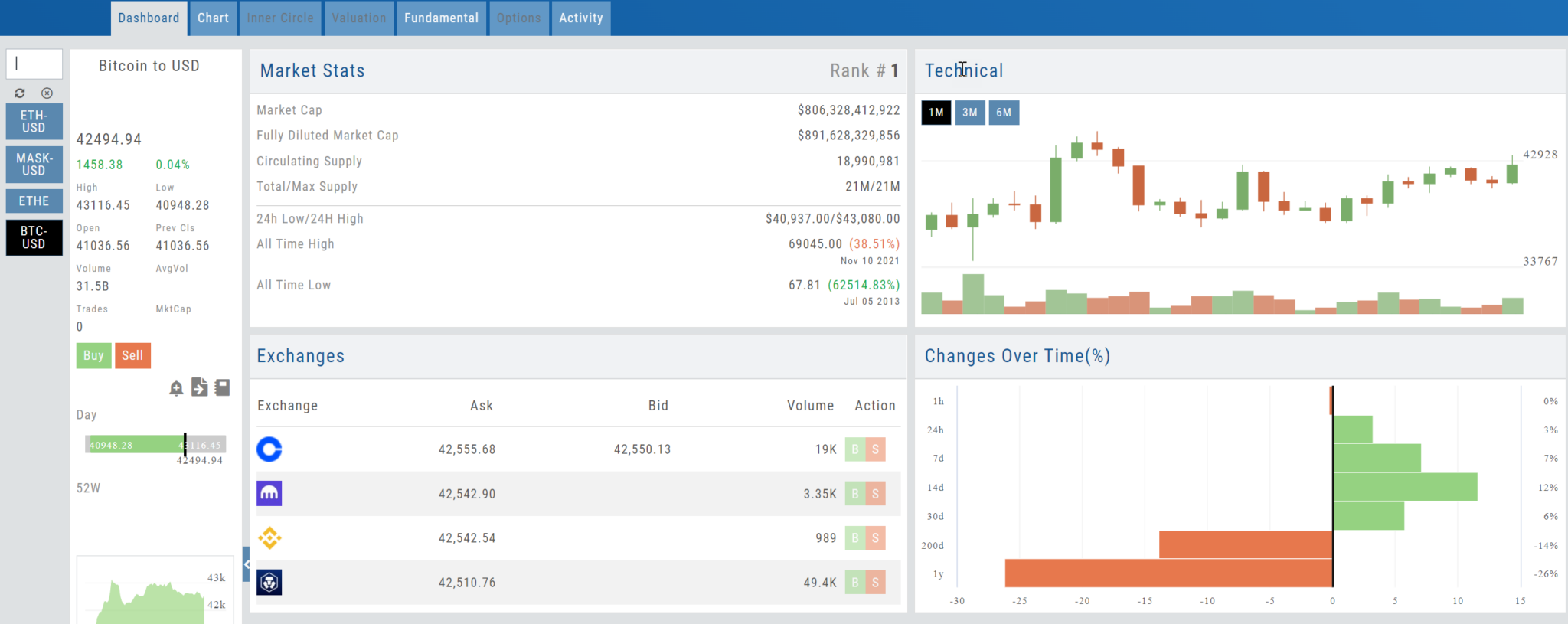
Task: Click the Kraken exchange logo
Action: [269, 494]
